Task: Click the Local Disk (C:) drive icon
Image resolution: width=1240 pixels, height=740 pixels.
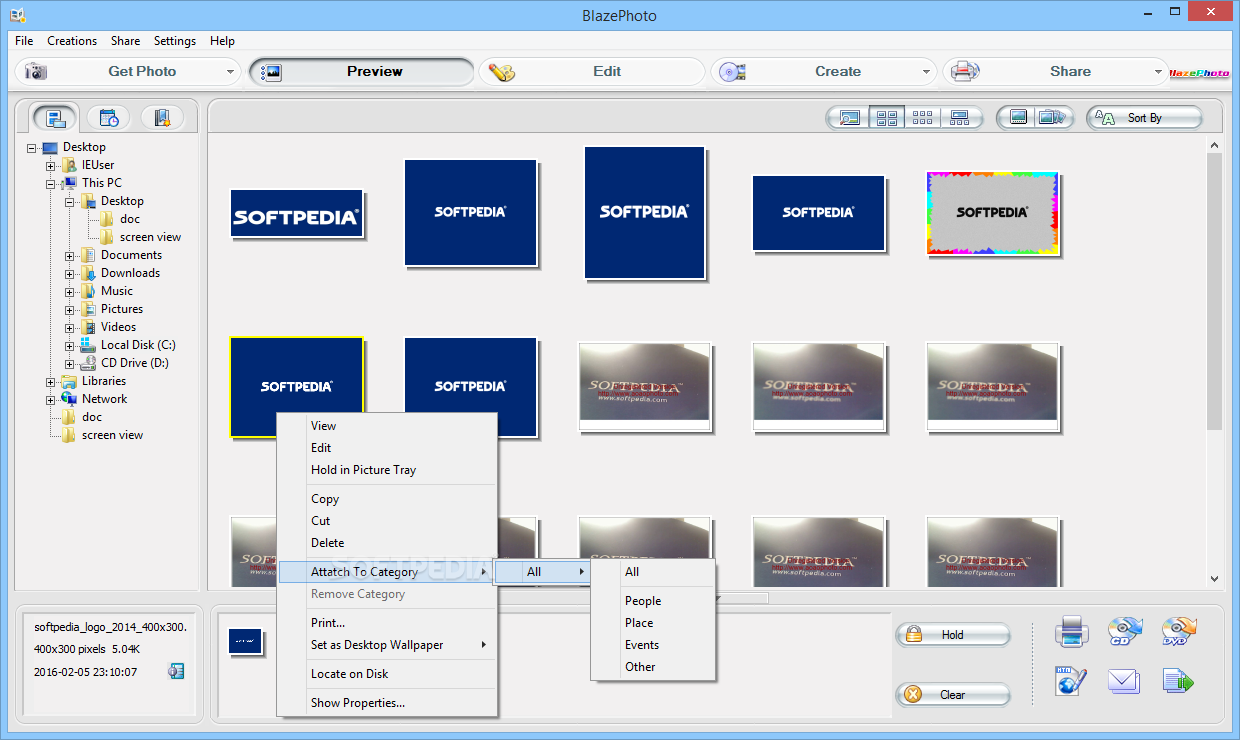Action: (88, 345)
